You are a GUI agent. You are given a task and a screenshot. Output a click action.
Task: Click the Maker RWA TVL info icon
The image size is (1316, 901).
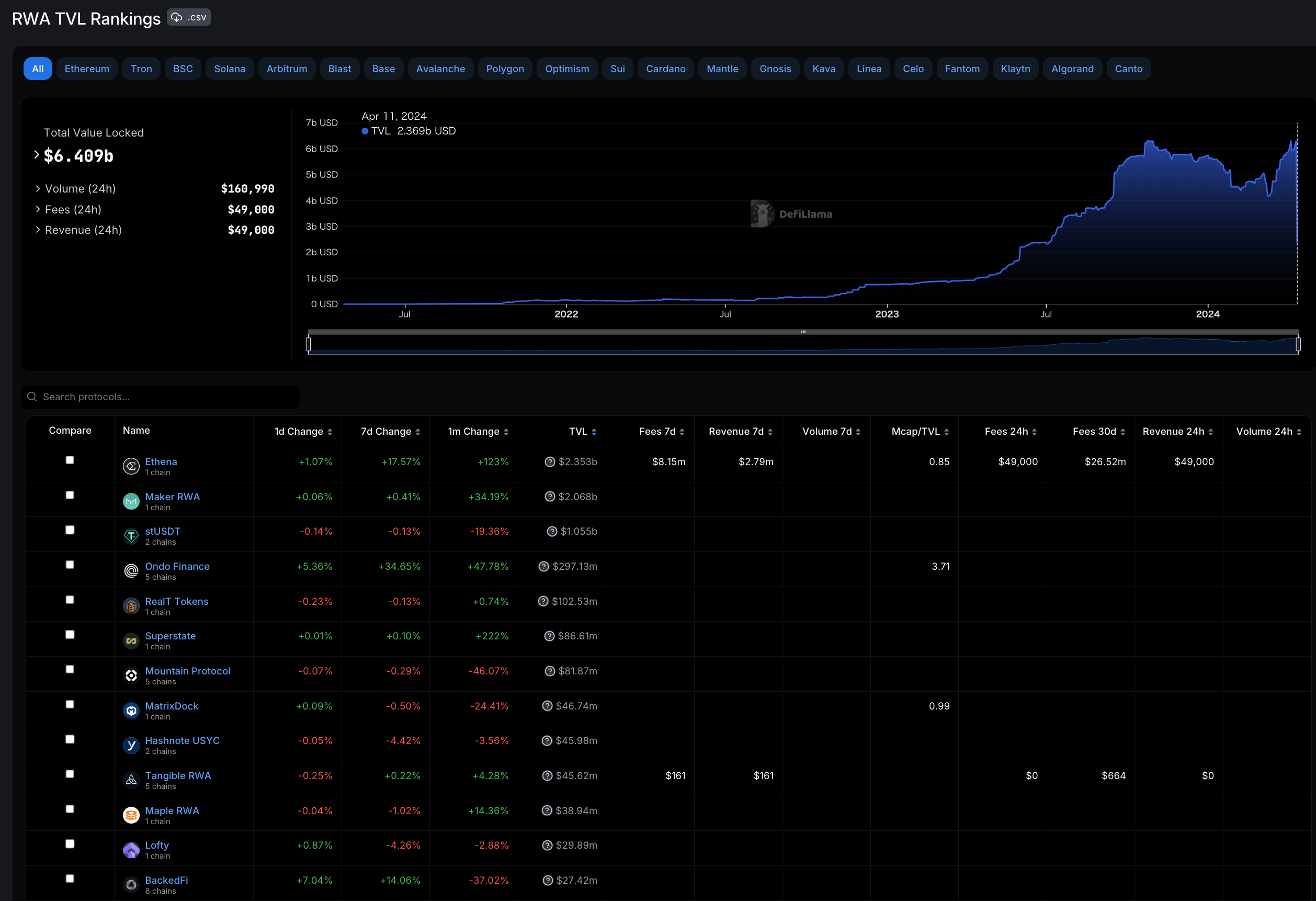[550, 497]
